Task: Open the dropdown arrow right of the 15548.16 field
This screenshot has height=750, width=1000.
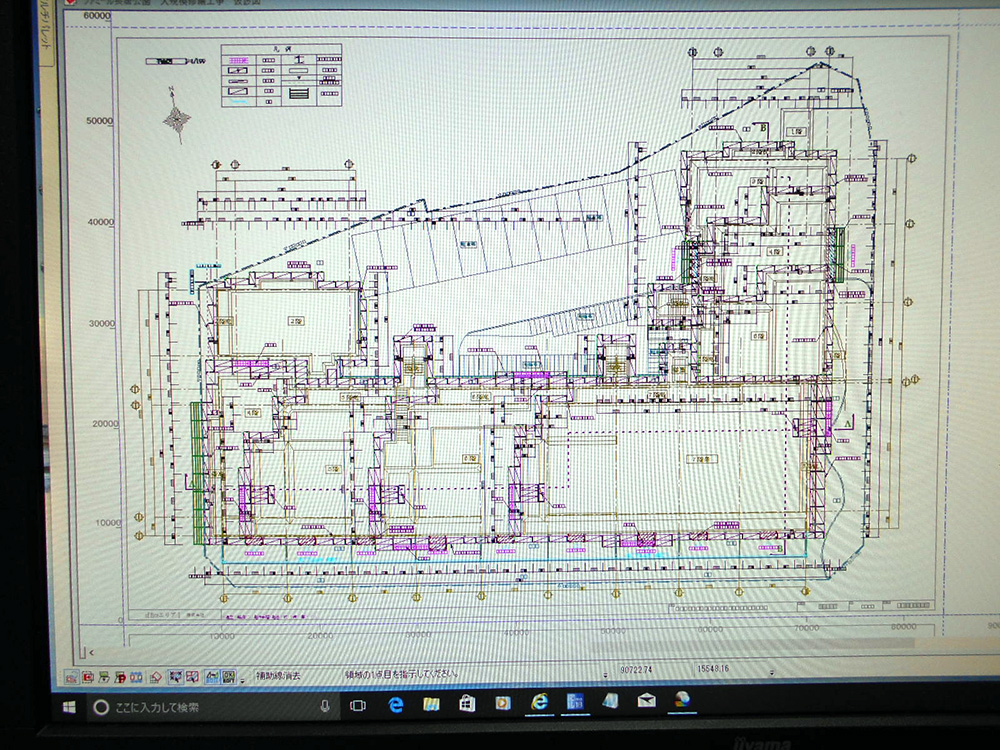Action: click(x=771, y=673)
